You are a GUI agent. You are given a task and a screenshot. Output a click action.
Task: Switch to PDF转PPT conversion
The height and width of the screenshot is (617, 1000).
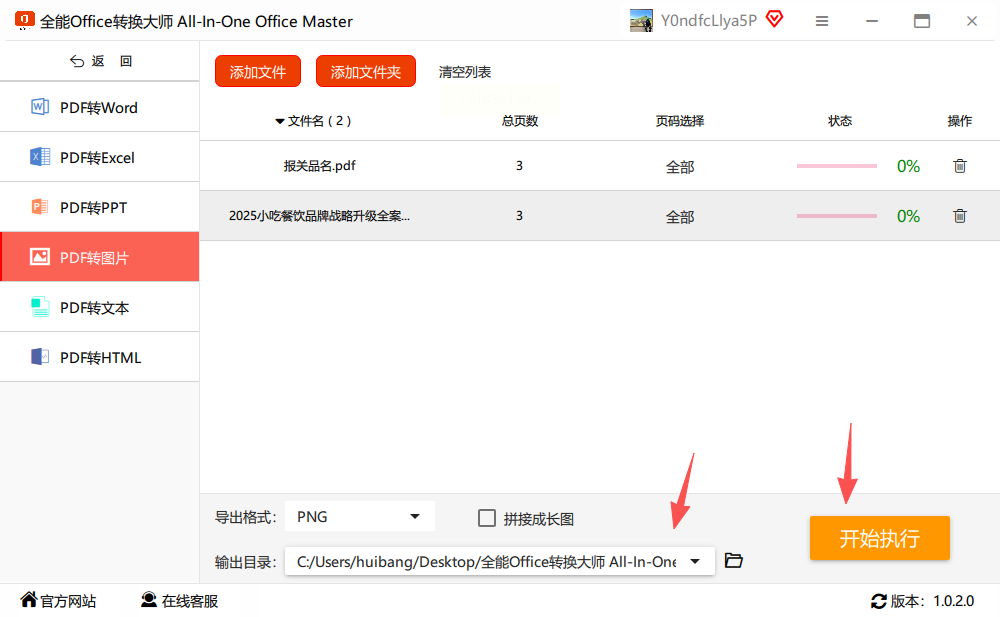coord(99,207)
